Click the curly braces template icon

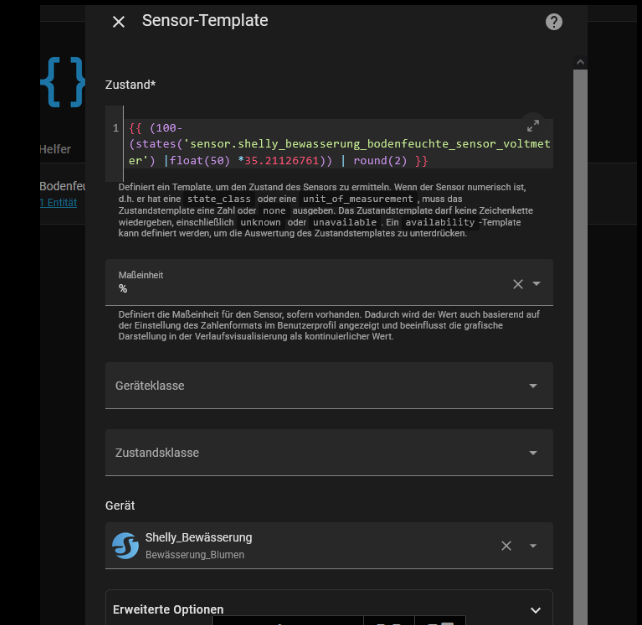62,83
